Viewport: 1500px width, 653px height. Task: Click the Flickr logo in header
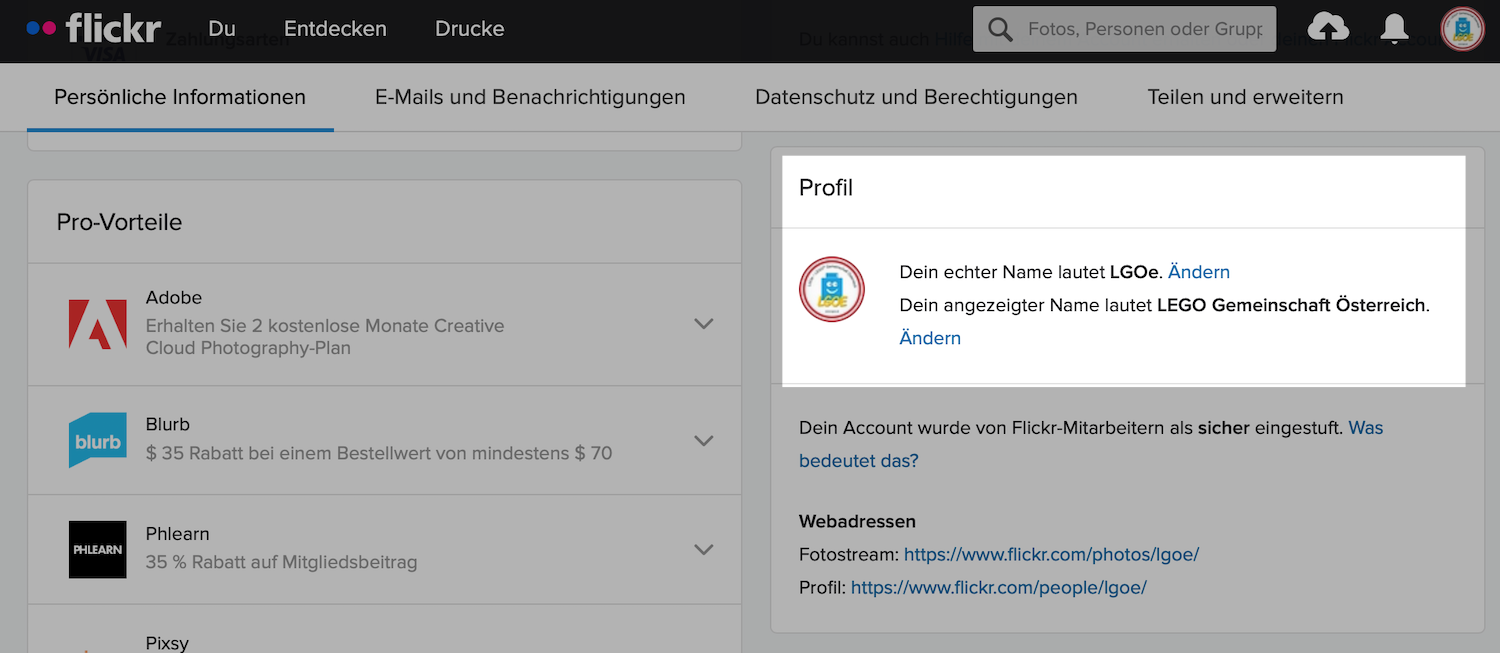point(93,29)
